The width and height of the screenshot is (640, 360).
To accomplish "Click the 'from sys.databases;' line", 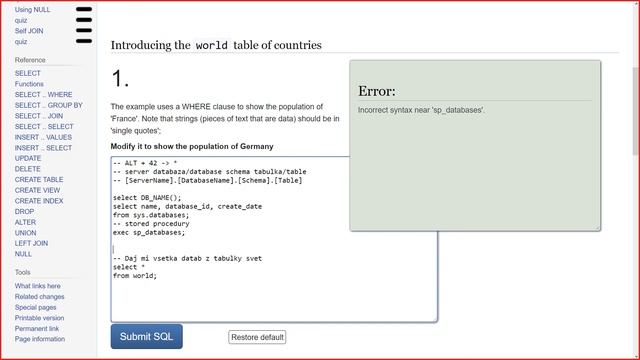I will pos(151,215).
